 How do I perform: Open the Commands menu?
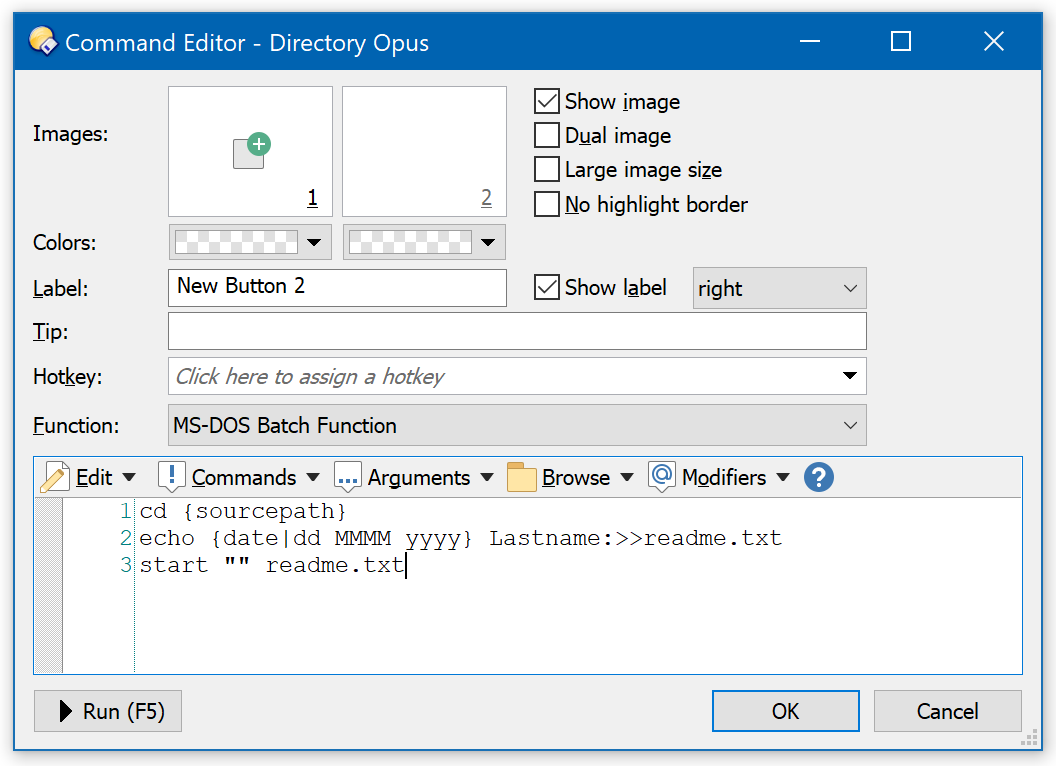[x=244, y=478]
